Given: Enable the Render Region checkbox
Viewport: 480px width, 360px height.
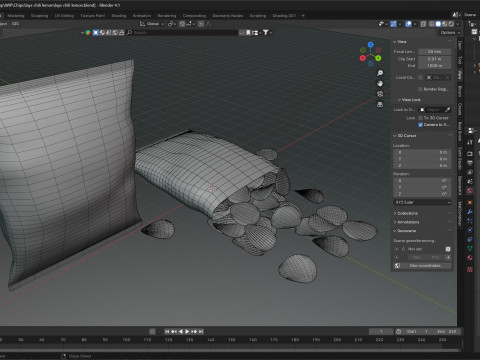Looking at the screenshot, I should (420, 89).
